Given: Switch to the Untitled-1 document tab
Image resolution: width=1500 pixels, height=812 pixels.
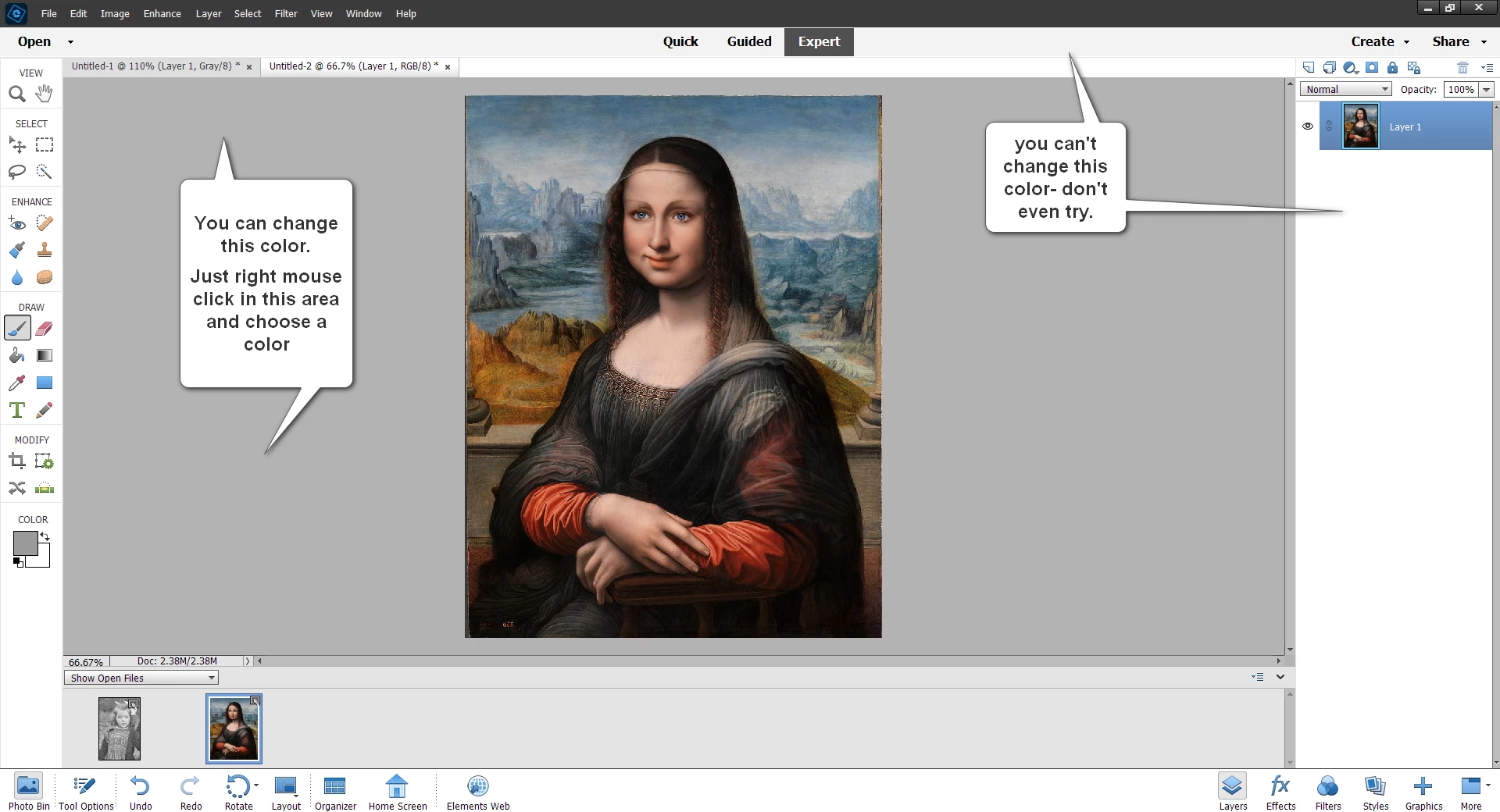Looking at the screenshot, I should point(155,66).
